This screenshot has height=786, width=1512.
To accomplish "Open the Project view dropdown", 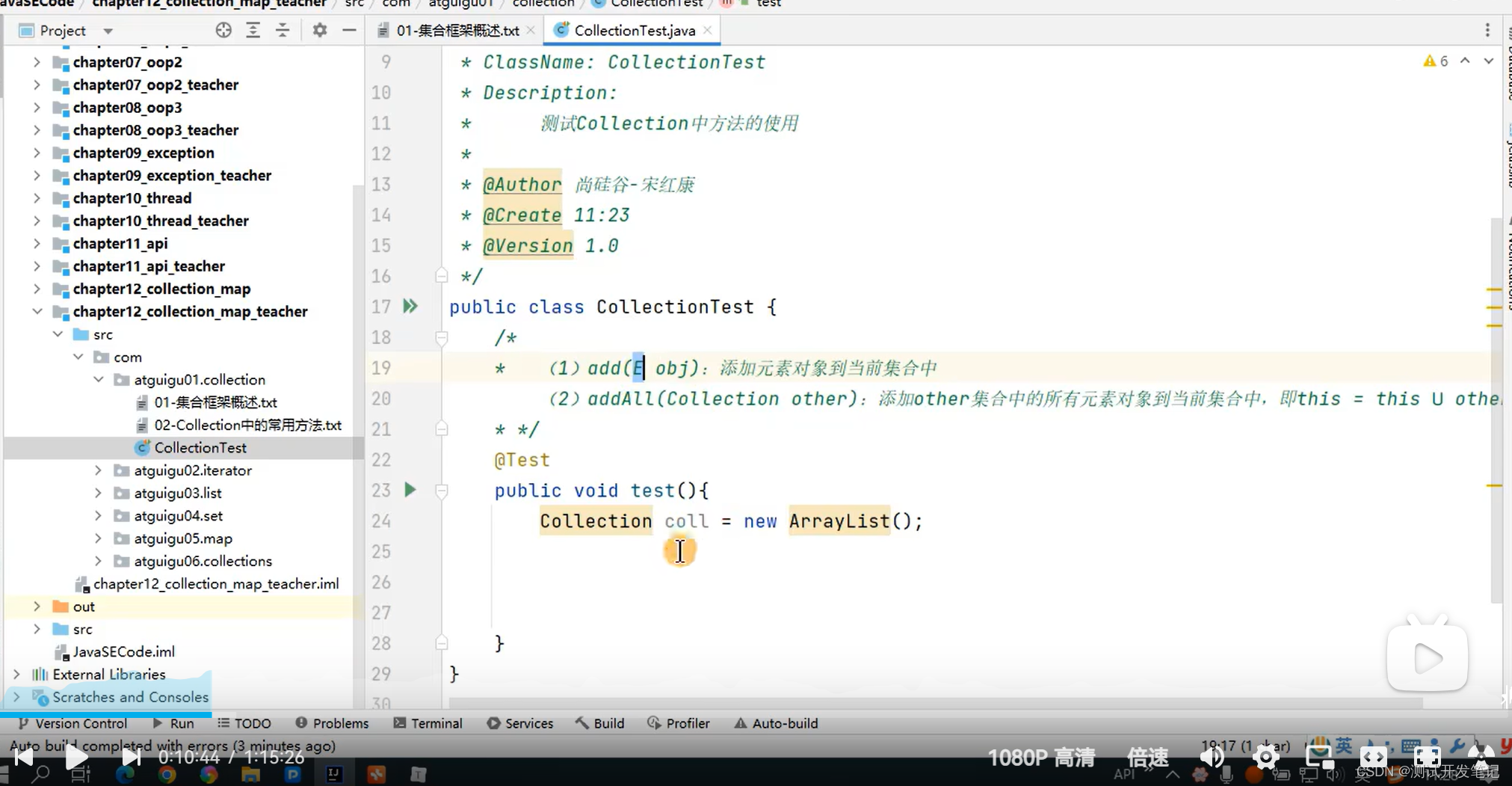I will coord(108,31).
